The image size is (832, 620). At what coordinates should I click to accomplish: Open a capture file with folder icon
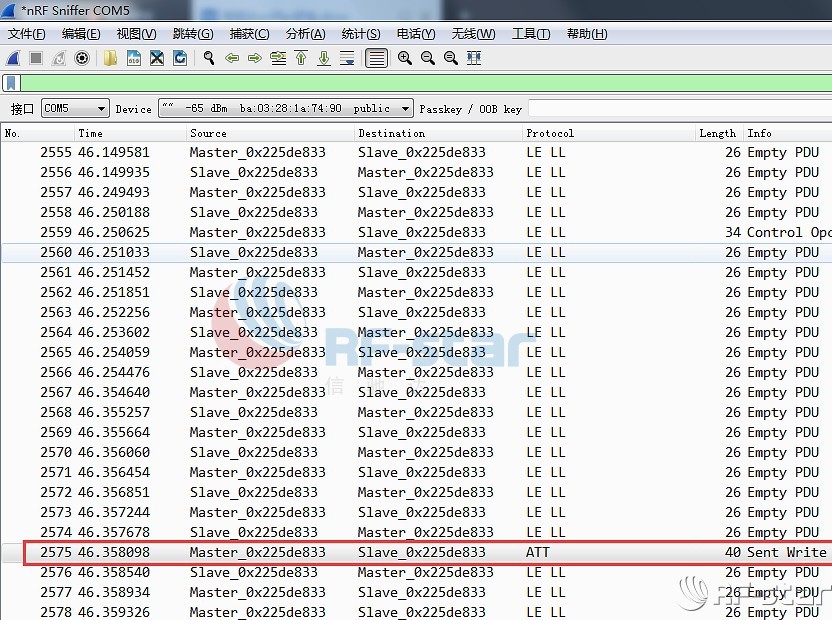click(x=111, y=58)
